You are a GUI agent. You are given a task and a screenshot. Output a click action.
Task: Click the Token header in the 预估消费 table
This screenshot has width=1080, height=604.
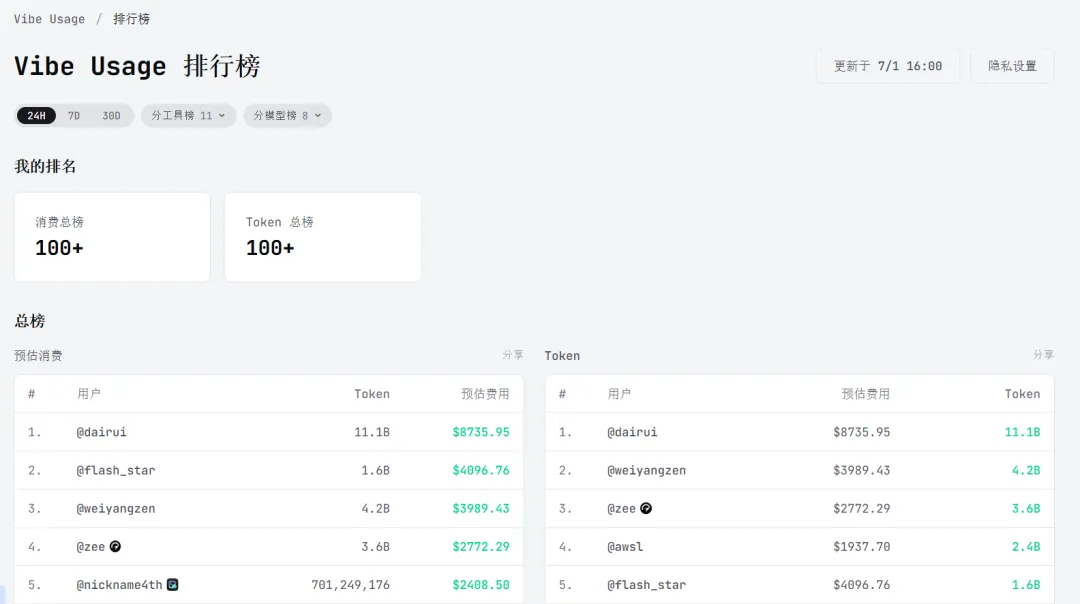point(372,394)
